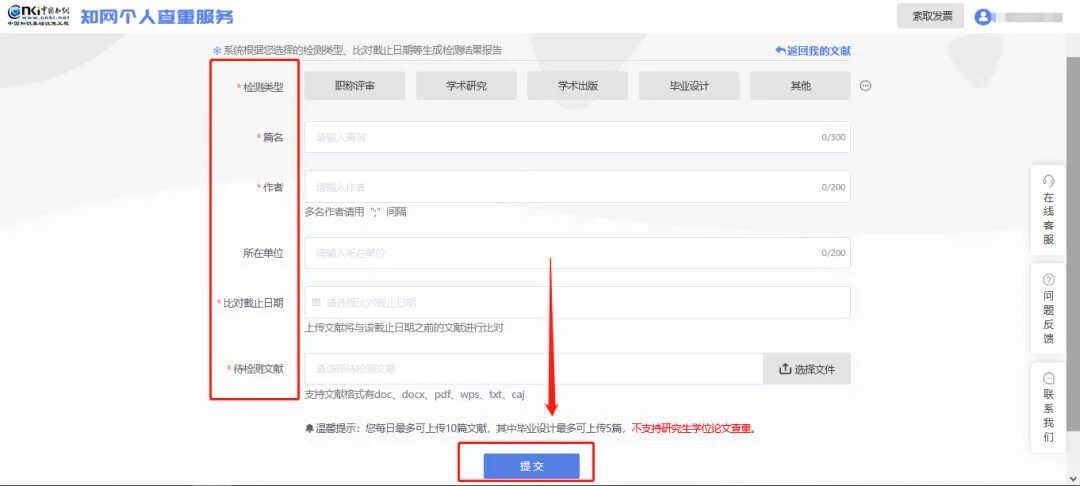Click the 待检测文献 file field
Image resolution: width=1080 pixels, height=486 pixels.
tap(534, 369)
